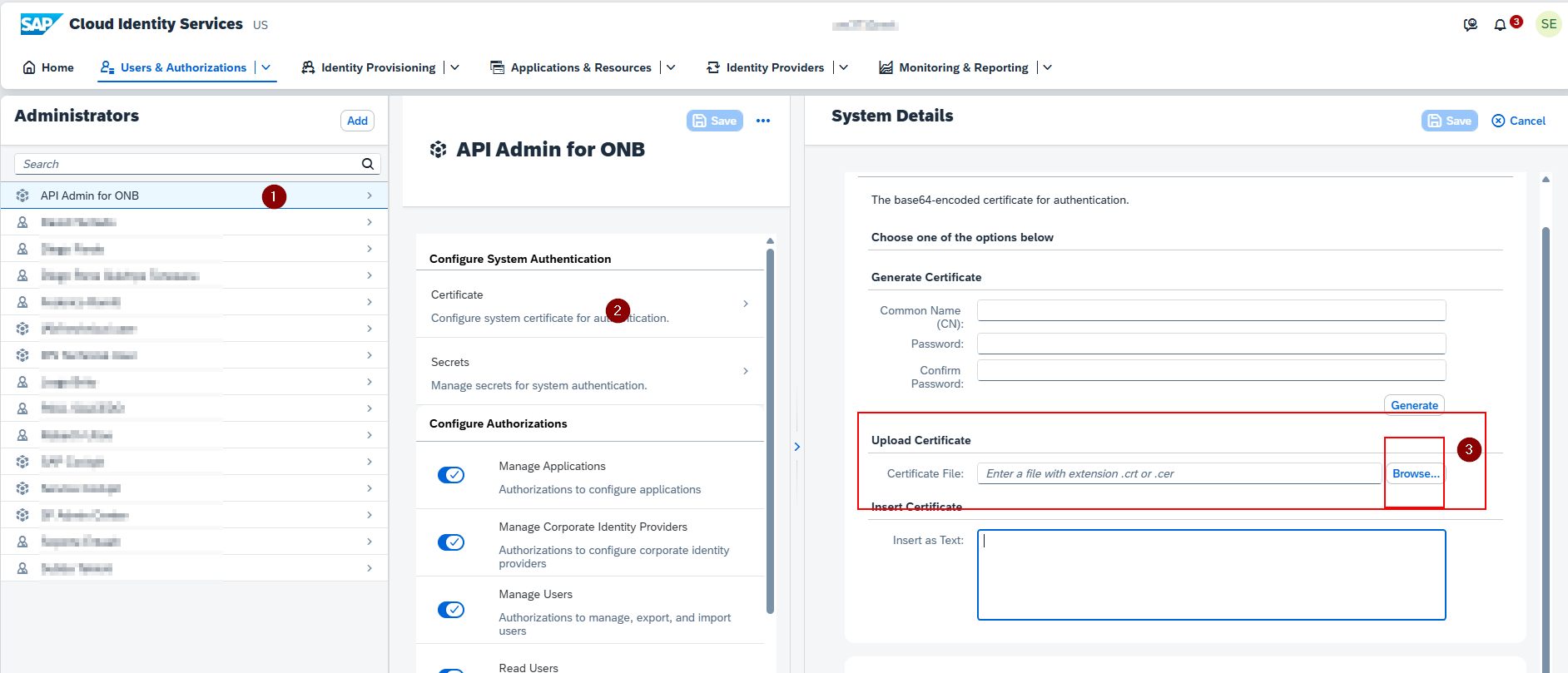Open the SE user profile avatar
The width and height of the screenshot is (1568, 673).
coord(1548,24)
